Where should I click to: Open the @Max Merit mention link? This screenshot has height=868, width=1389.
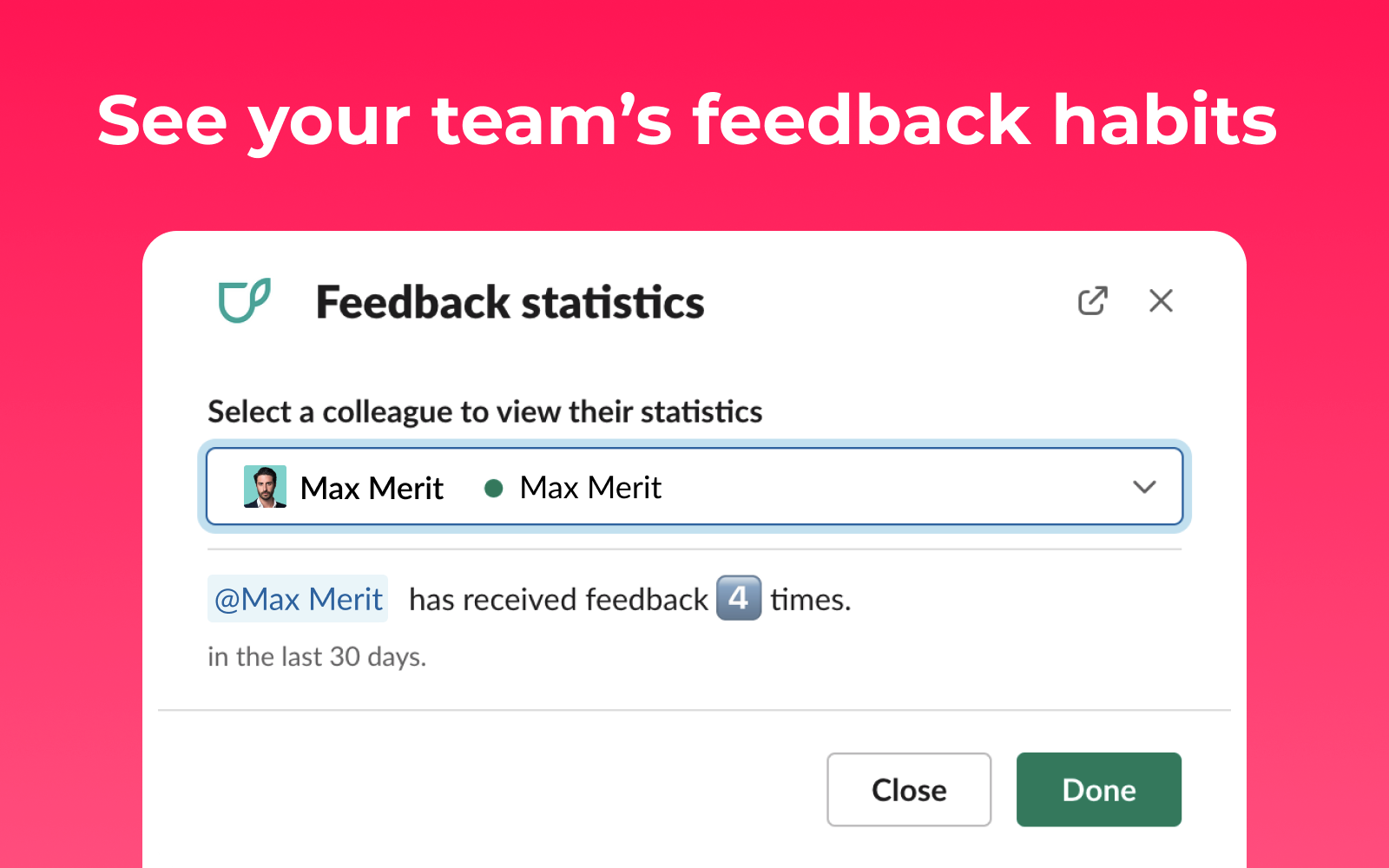coord(297,598)
